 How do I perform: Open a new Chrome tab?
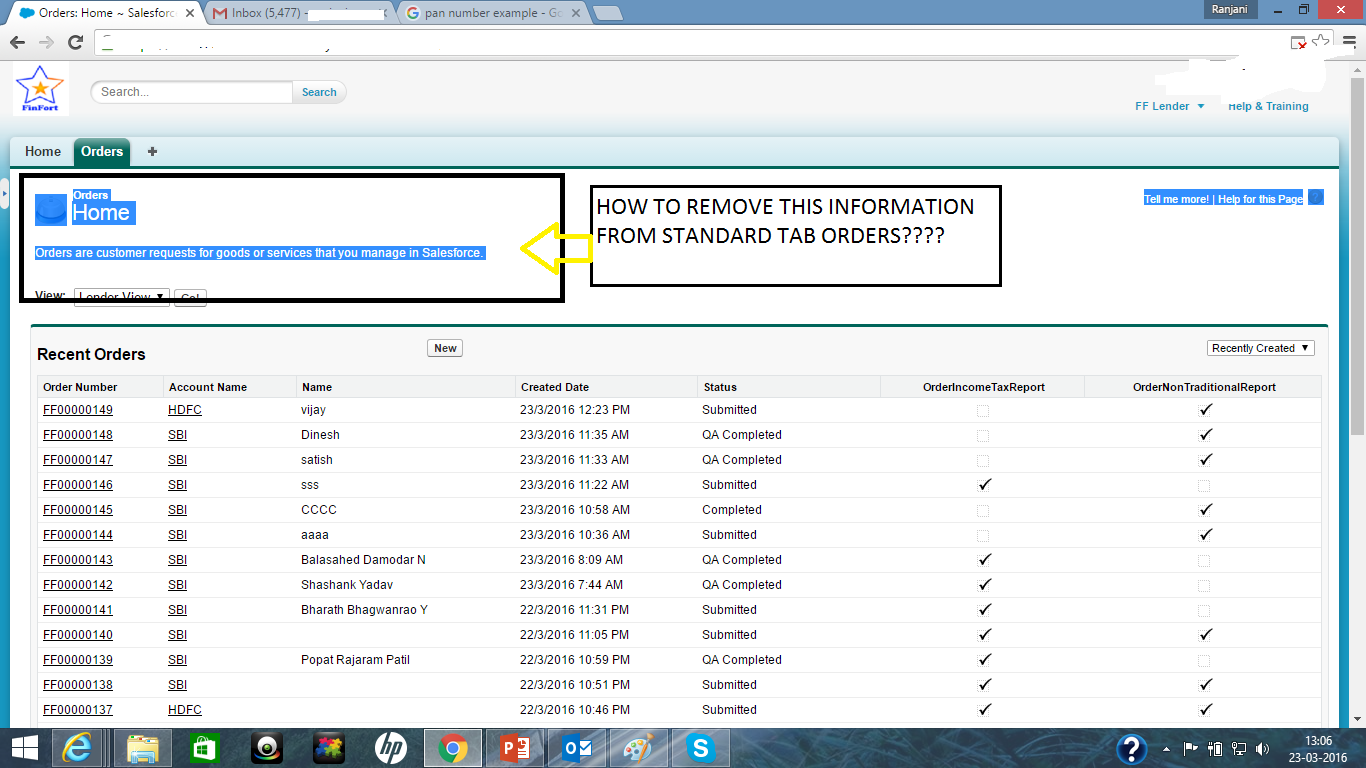[x=607, y=14]
